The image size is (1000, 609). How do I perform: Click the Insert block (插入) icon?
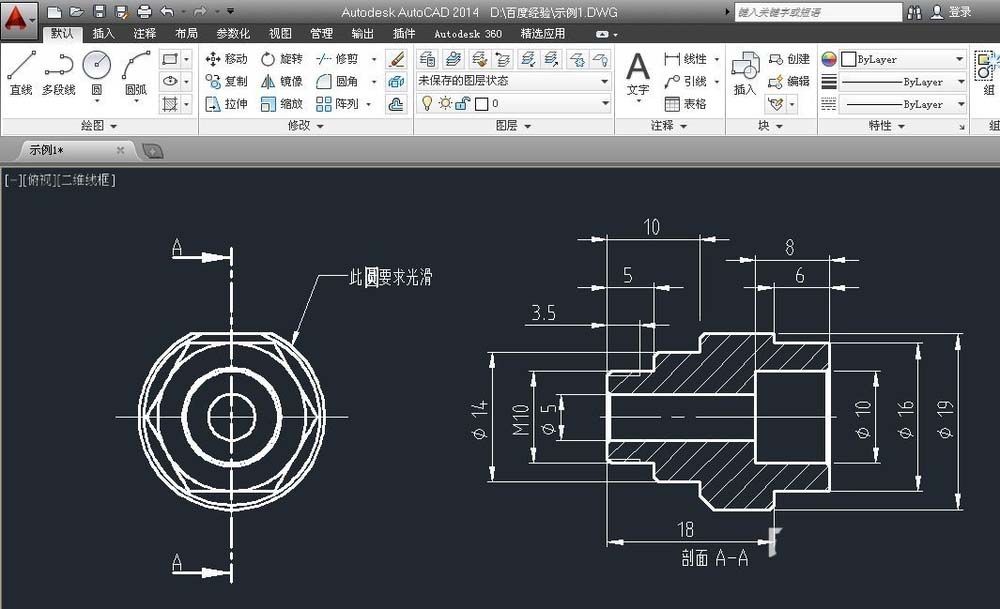[744, 74]
